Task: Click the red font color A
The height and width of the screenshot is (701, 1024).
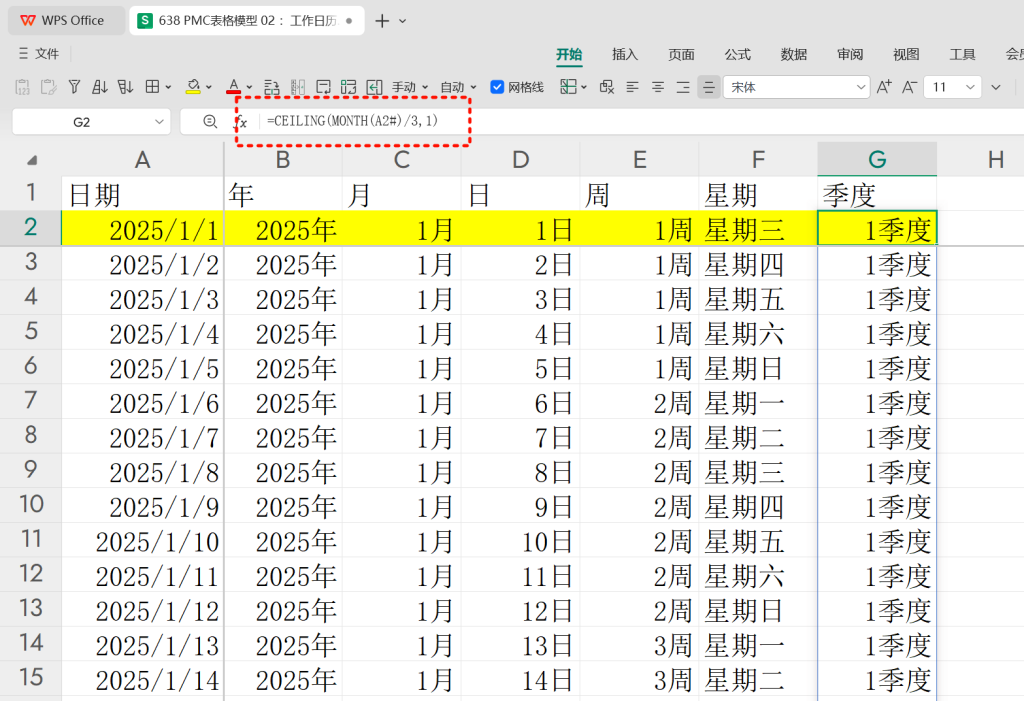Action: pos(234,87)
